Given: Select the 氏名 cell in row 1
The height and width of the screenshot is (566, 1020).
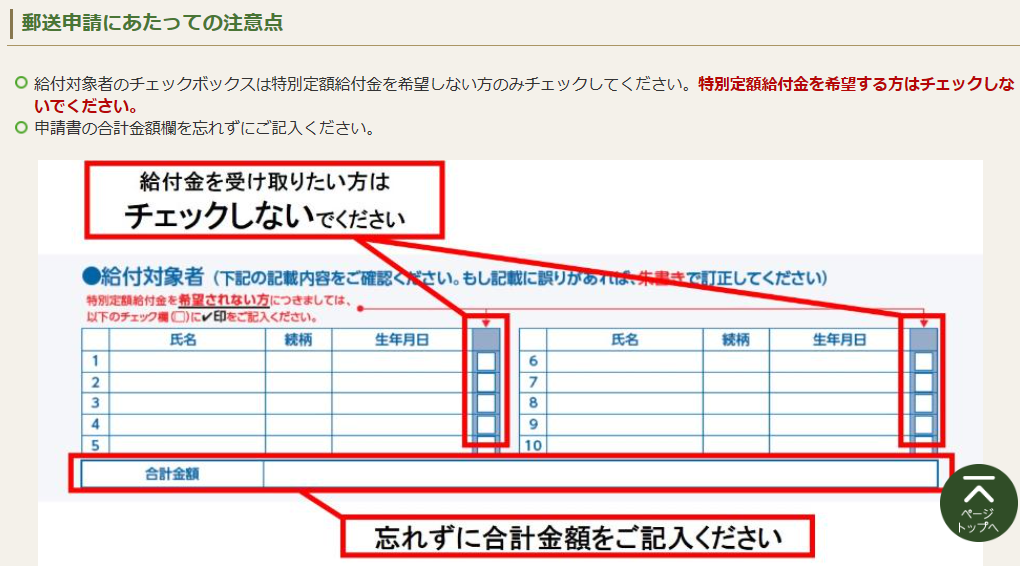Looking at the screenshot, I should pos(186,361).
